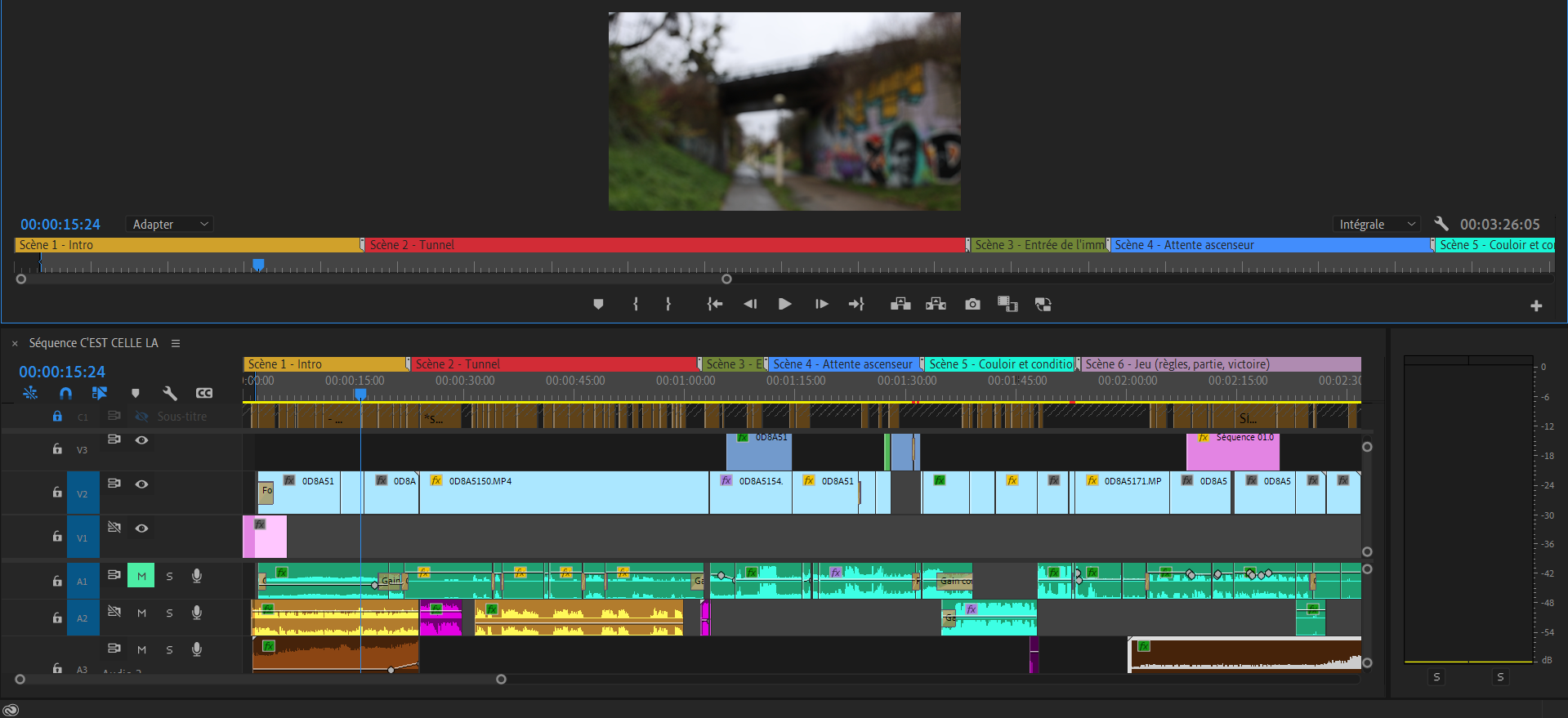Add a marker in the Program Monitor
The image size is (1568, 718).
click(598, 304)
